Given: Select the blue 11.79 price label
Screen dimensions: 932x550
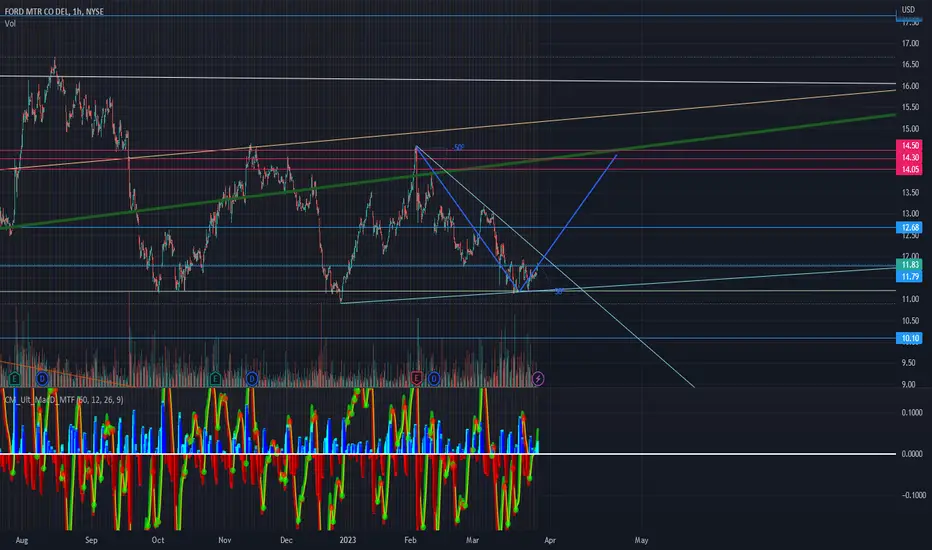Looking at the screenshot, I should [x=909, y=276].
